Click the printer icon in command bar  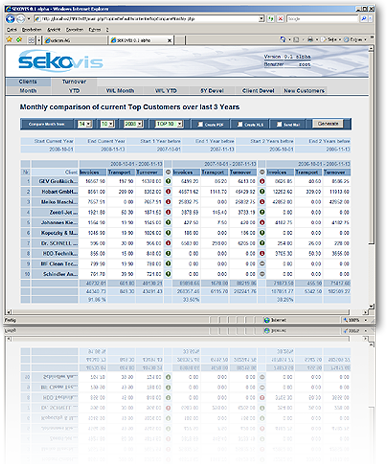(310, 40)
